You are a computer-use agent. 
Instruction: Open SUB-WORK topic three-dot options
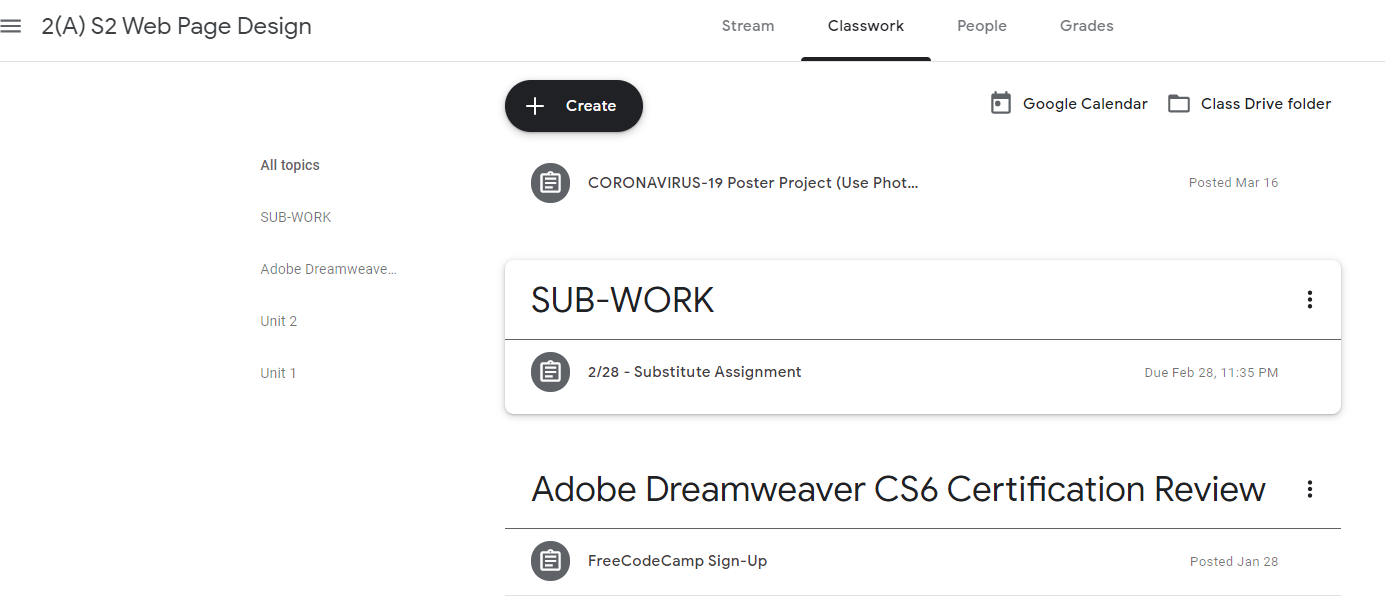(1309, 299)
